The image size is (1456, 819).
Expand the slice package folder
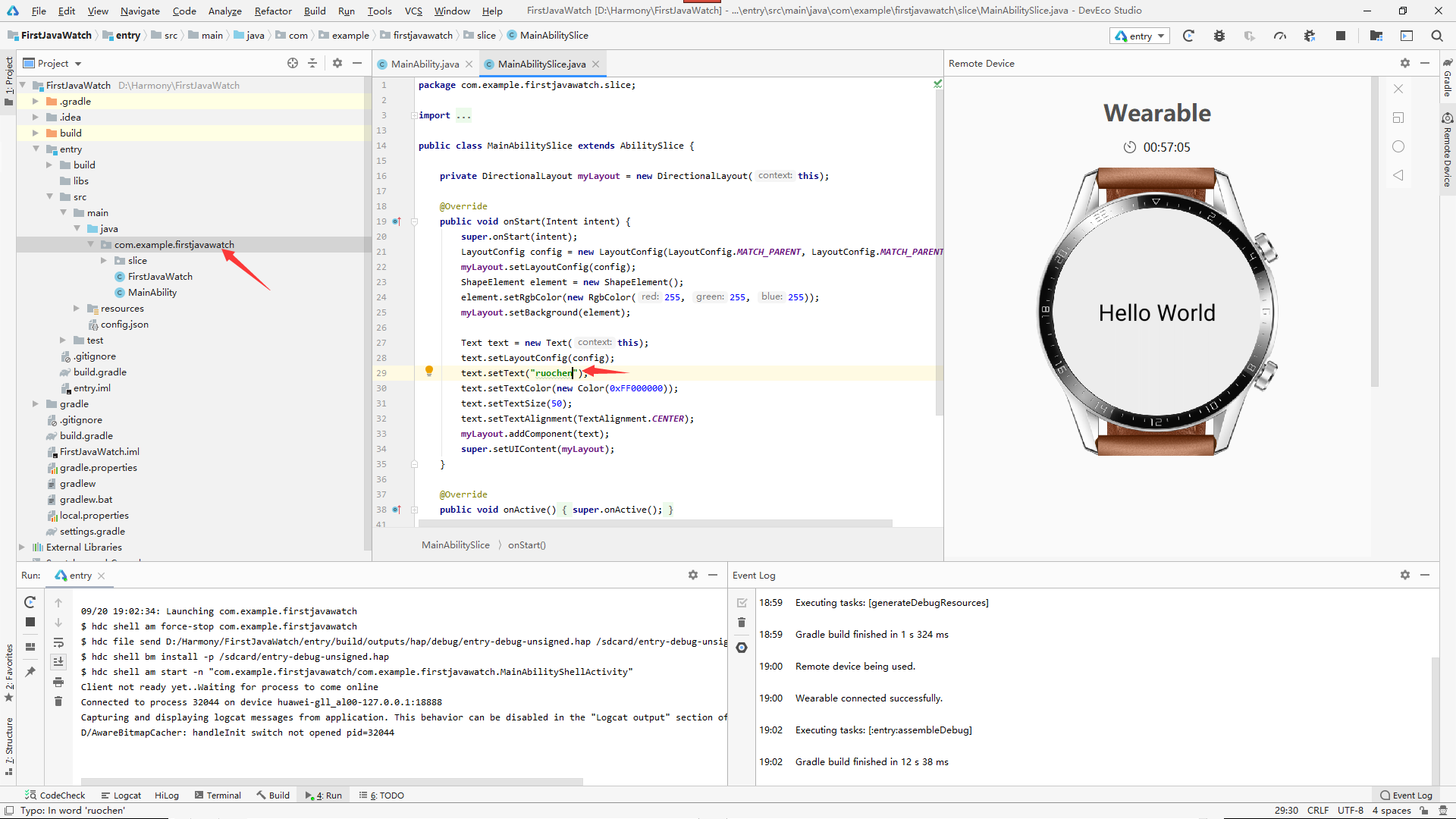pos(104,260)
